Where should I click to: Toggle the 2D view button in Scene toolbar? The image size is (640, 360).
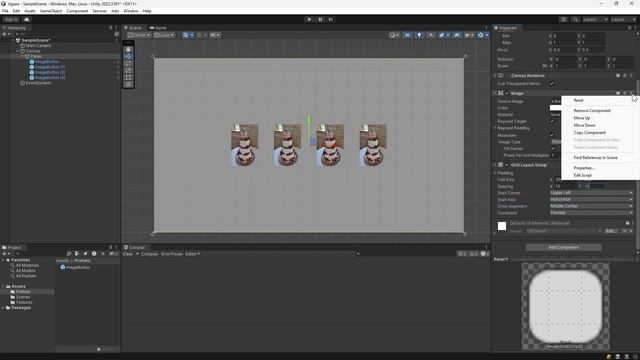tap(407, 35)
